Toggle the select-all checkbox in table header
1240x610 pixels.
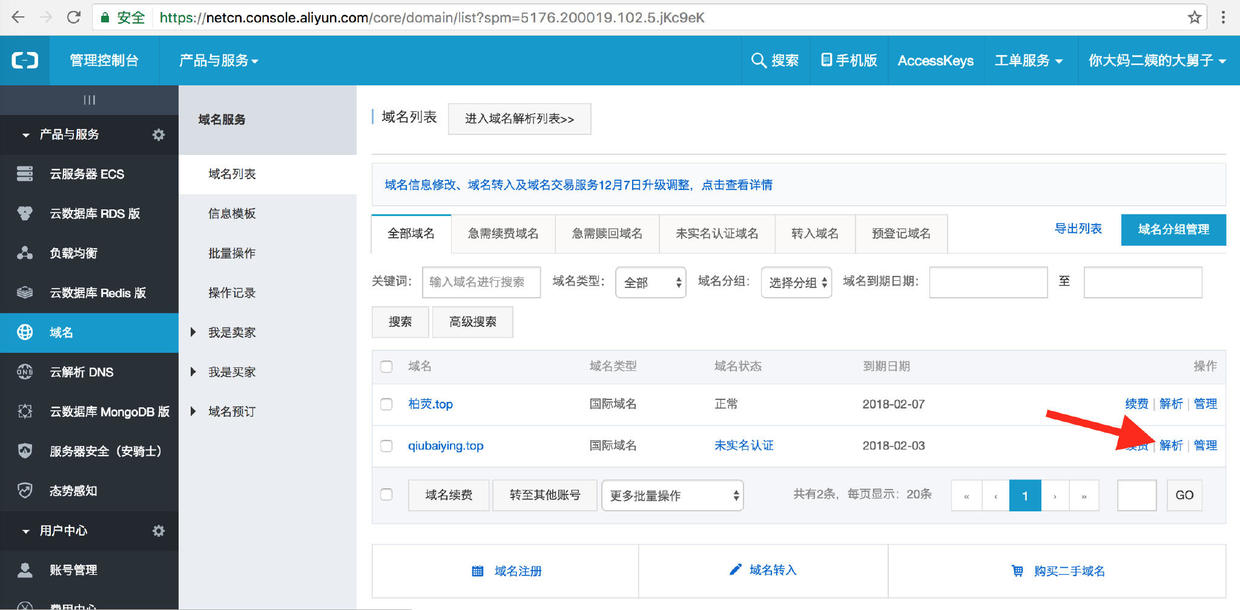pos(387,367)
